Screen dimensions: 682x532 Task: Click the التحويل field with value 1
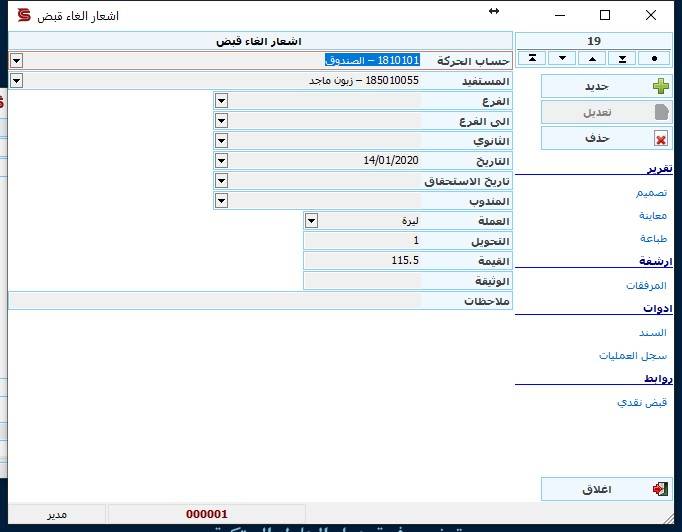(362, 241)
